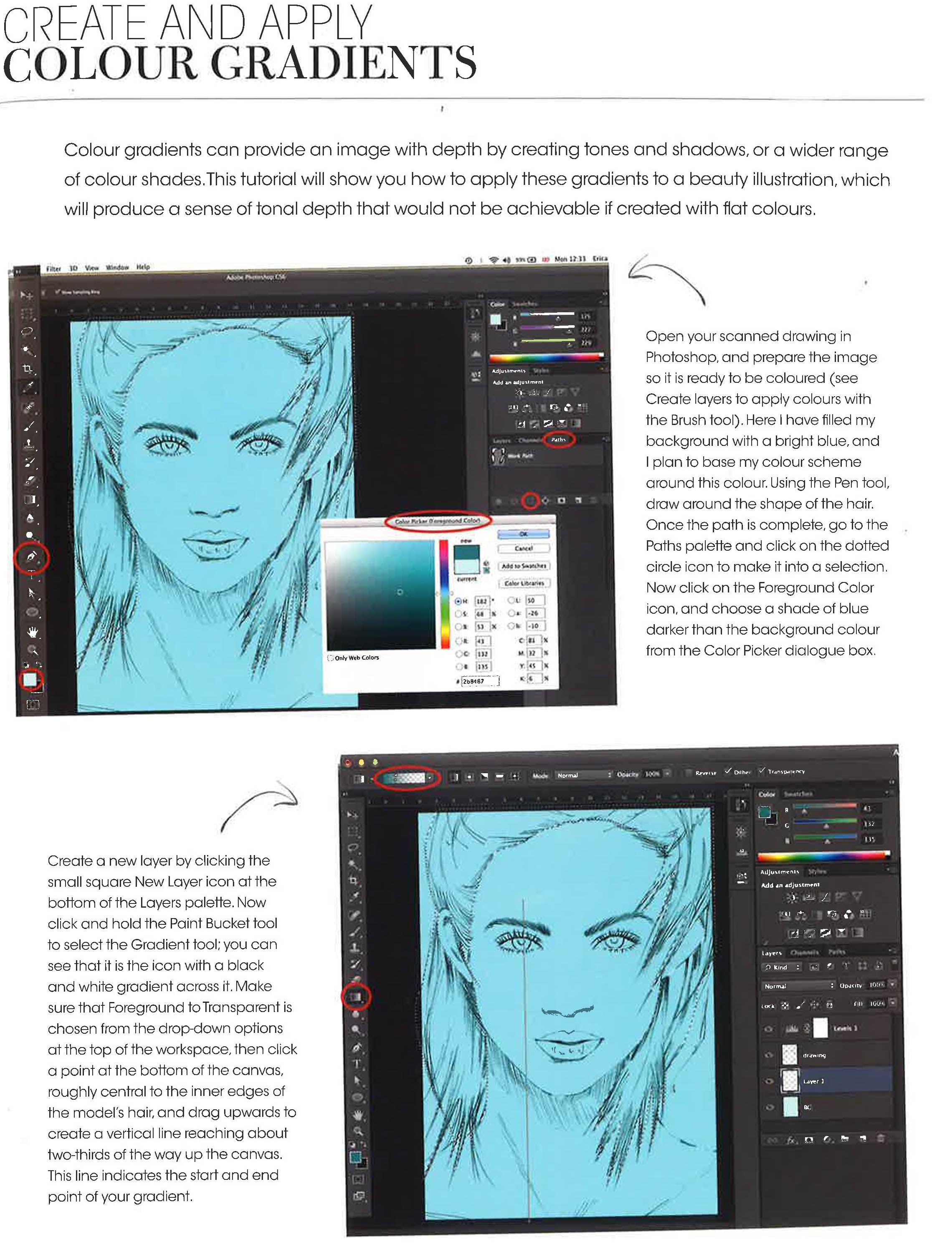Click Cancel in the Color Picker
Image resolution: width=952 pixels, height=1250 pixels.
tap(524, 549)
